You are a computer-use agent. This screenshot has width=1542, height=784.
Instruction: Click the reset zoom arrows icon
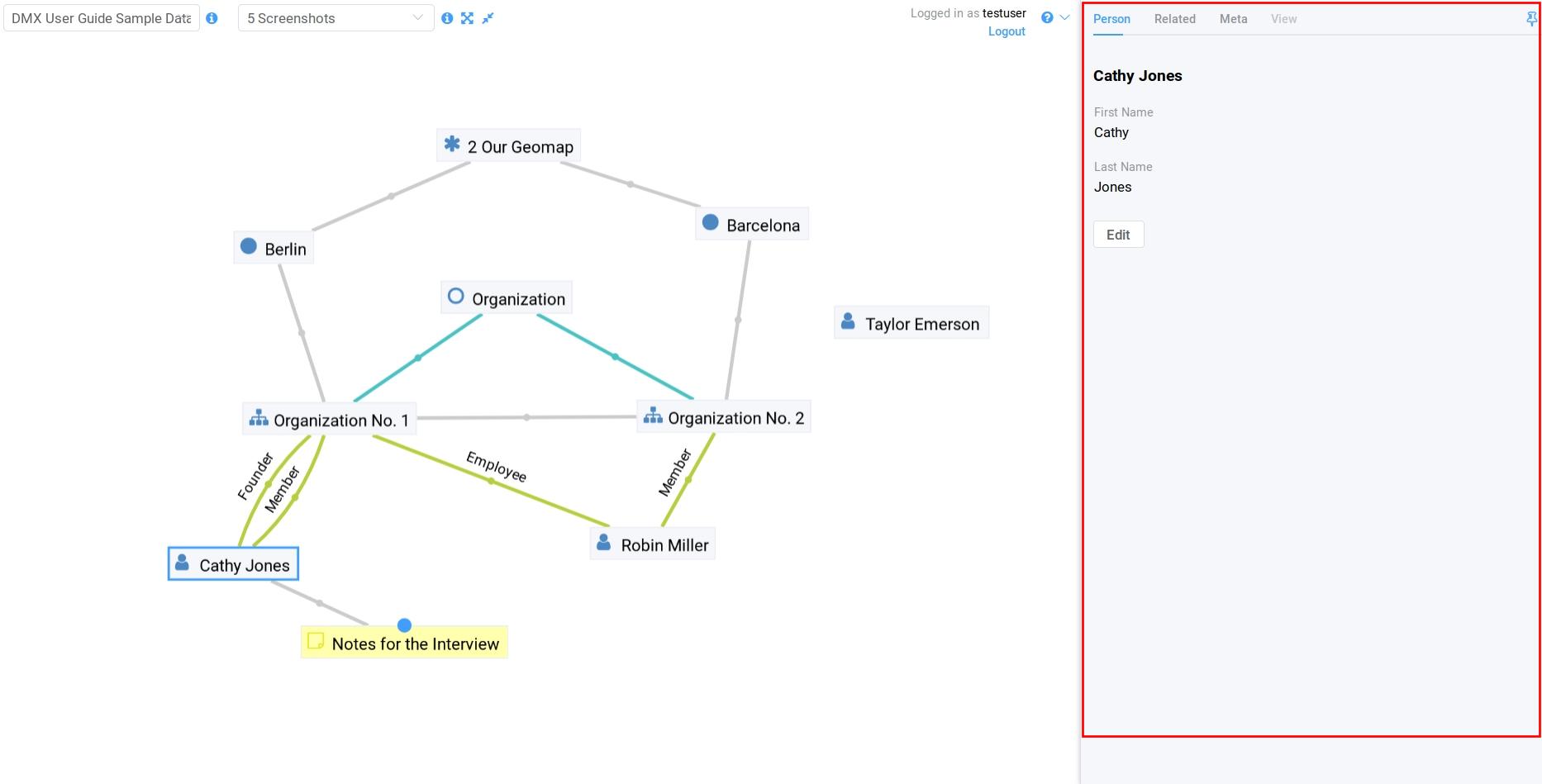pyautogui.click(x=488, y=18)
